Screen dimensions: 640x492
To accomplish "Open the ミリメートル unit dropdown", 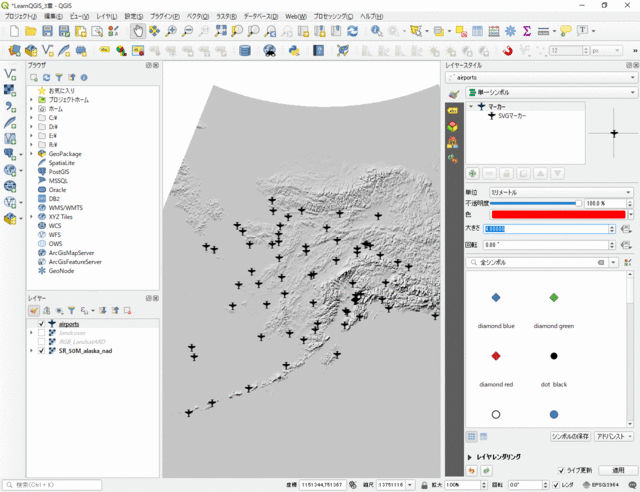I will pyautogui.click(x=561, y=192).
